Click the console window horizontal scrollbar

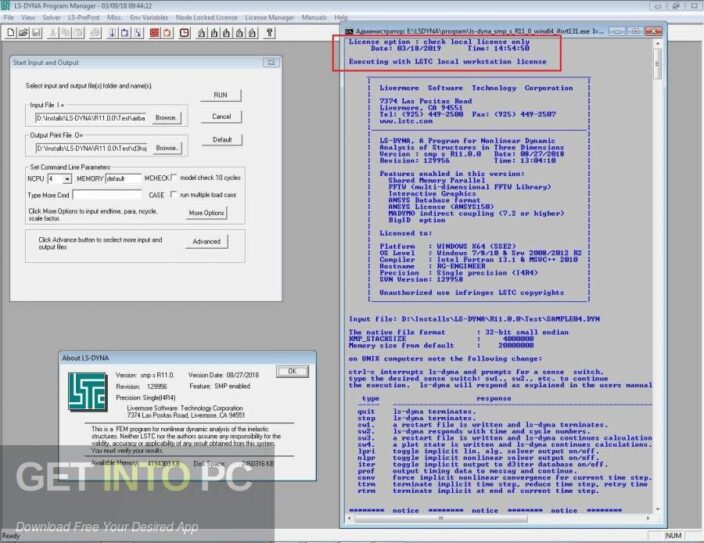(498, 518)
